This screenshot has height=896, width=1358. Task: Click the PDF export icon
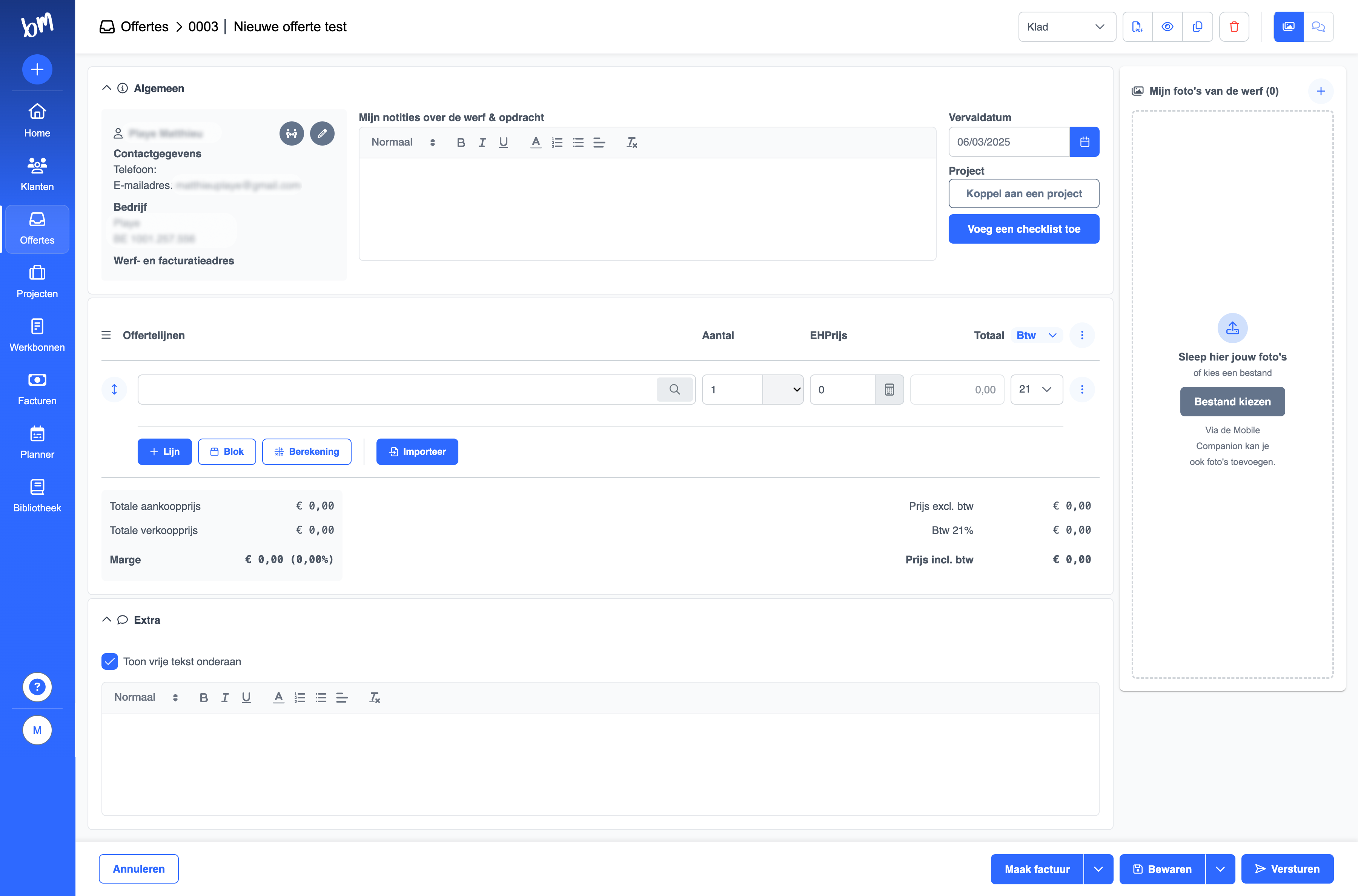tap(1137, 27)
